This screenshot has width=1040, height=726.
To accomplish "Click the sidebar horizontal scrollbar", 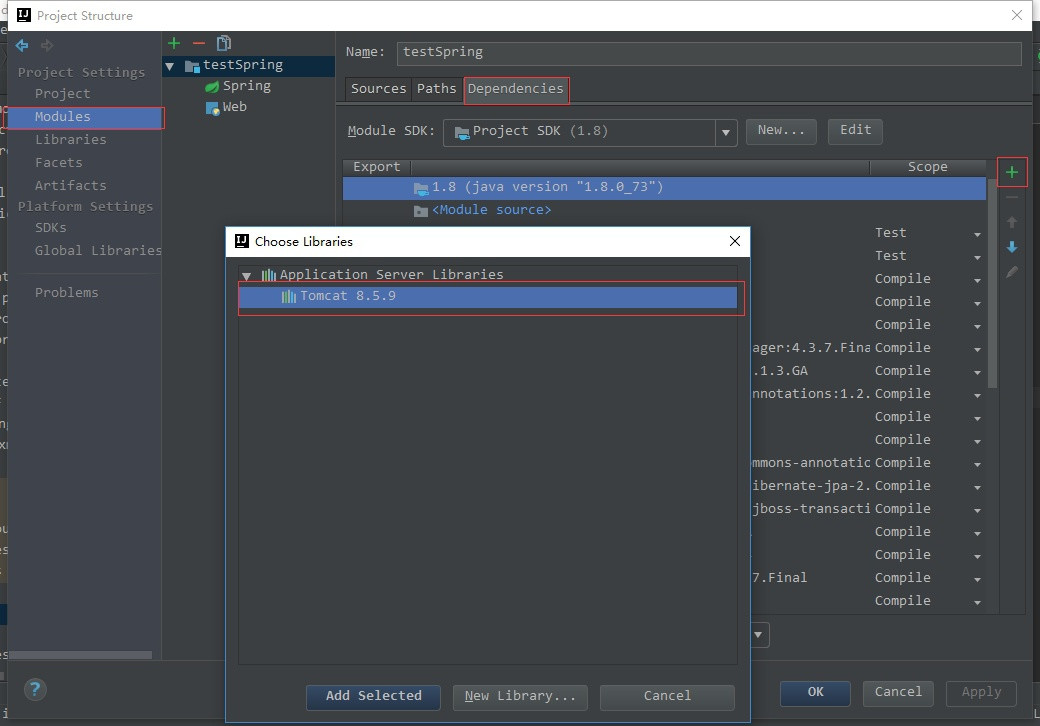I will (80, 655).
